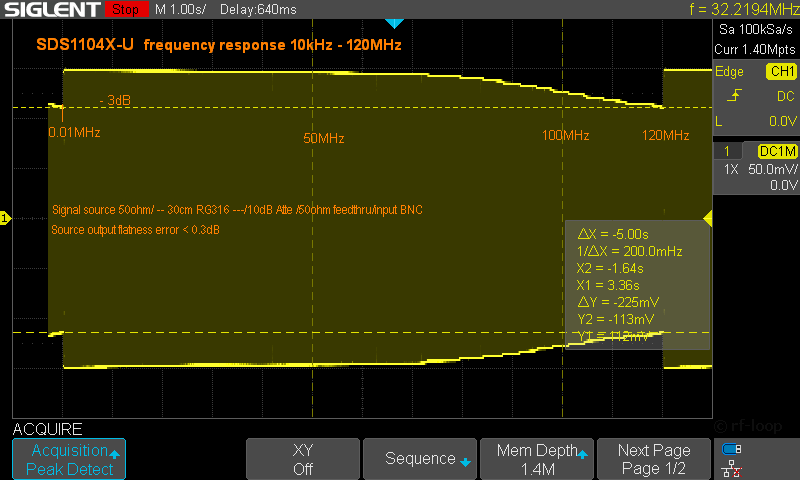800x480 pixels.
Task: Open the Acquisition Peak Detect menu
Action: (69, 459)
